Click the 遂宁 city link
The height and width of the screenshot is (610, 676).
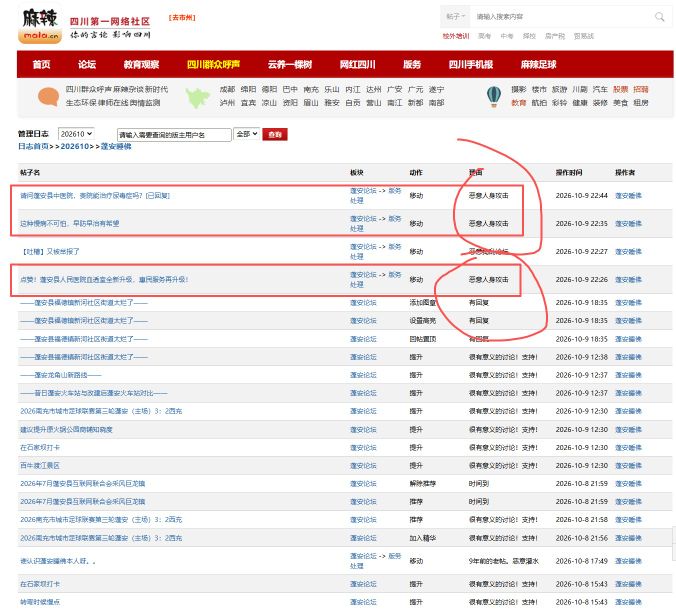pyautogui.click(x=436, y=89)
